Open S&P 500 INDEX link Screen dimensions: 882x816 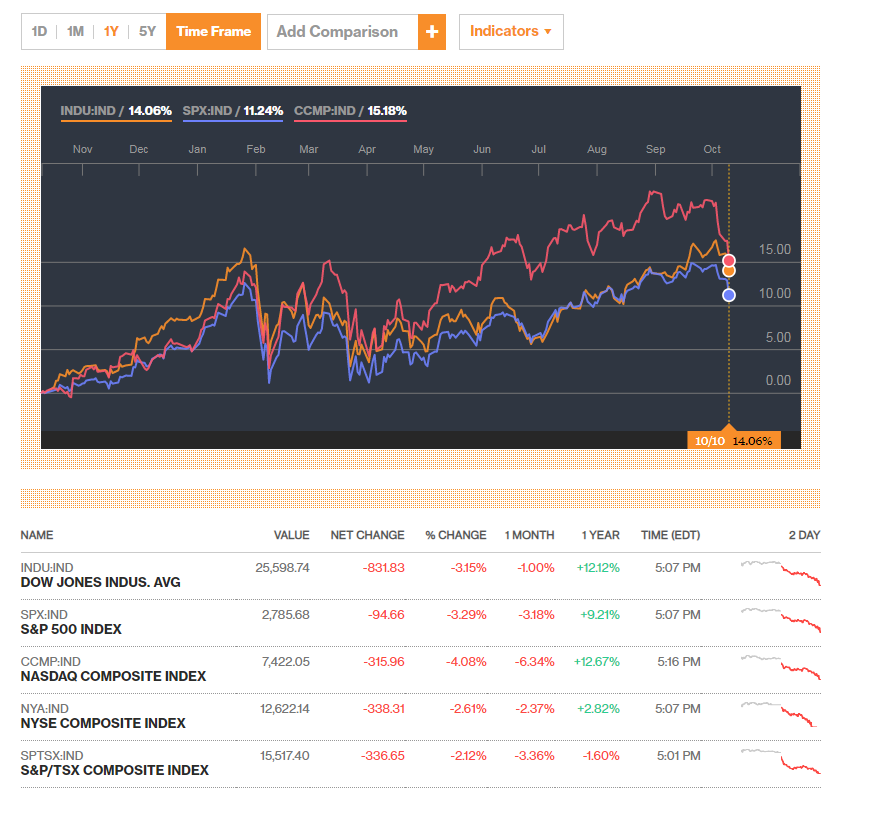71,629
